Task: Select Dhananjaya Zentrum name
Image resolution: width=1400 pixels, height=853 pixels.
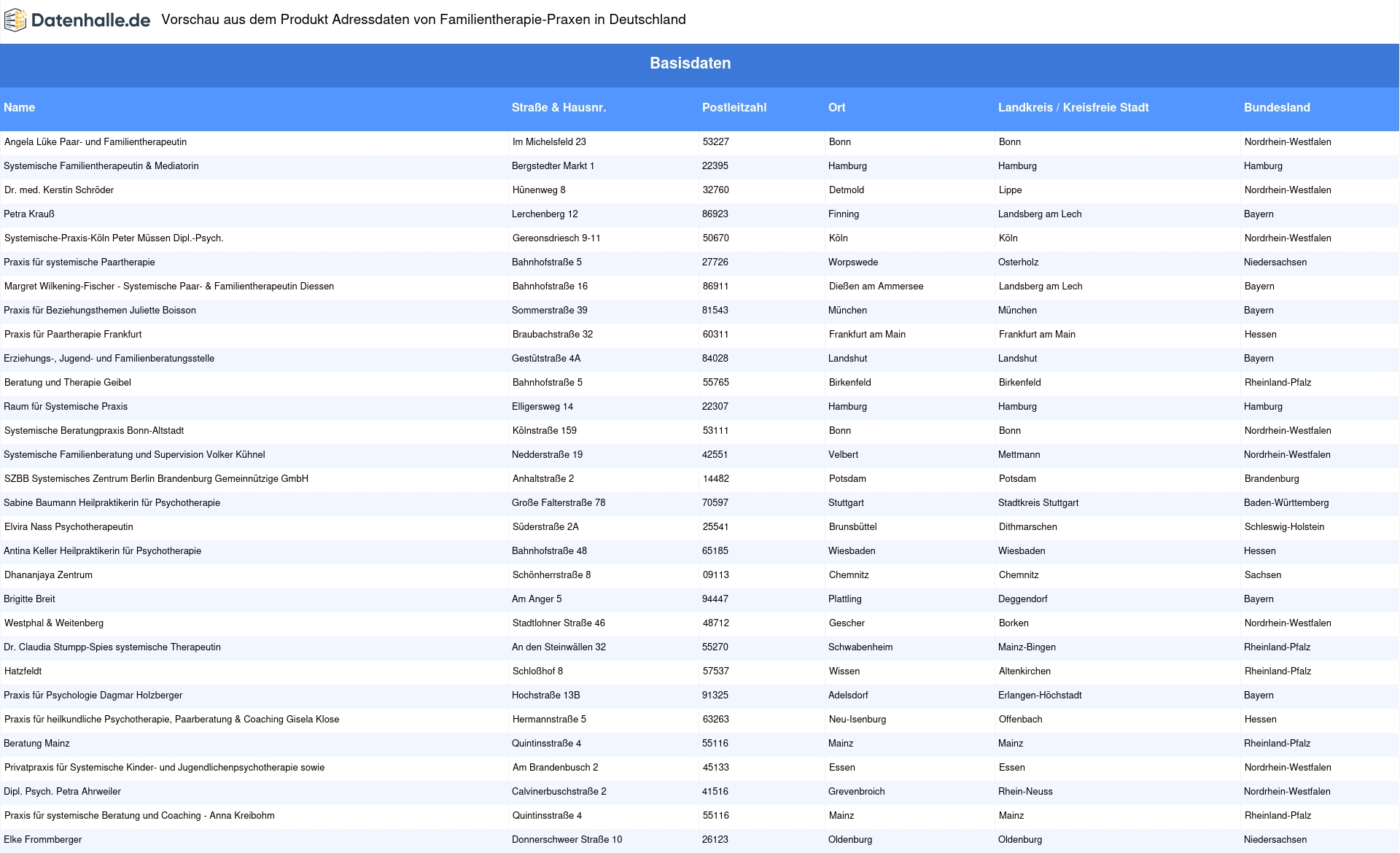Action: [48, 575]
